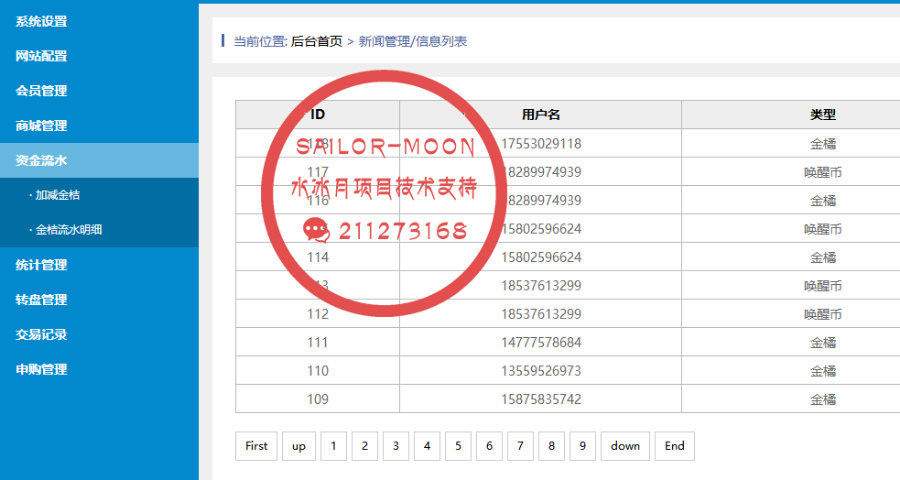Open page 2 in pagination

[x=364, y=446]
